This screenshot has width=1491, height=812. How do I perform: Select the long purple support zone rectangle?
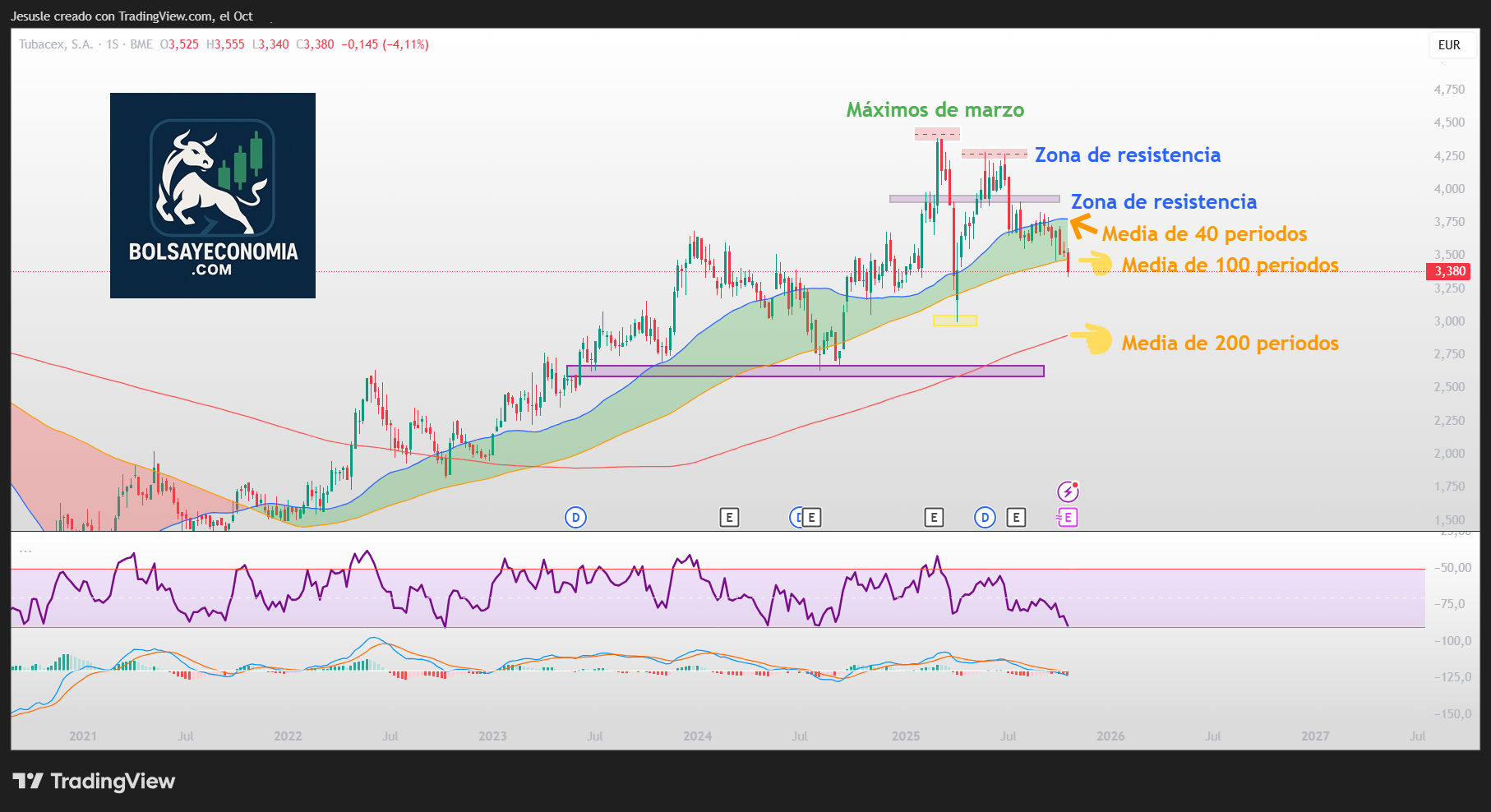tap(806, 371)
